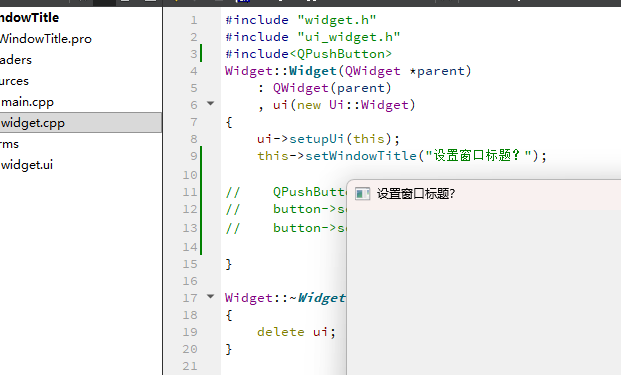621x375 pixels.
Task: Select the Sources folder in project tree
Action: coord(14,81)
